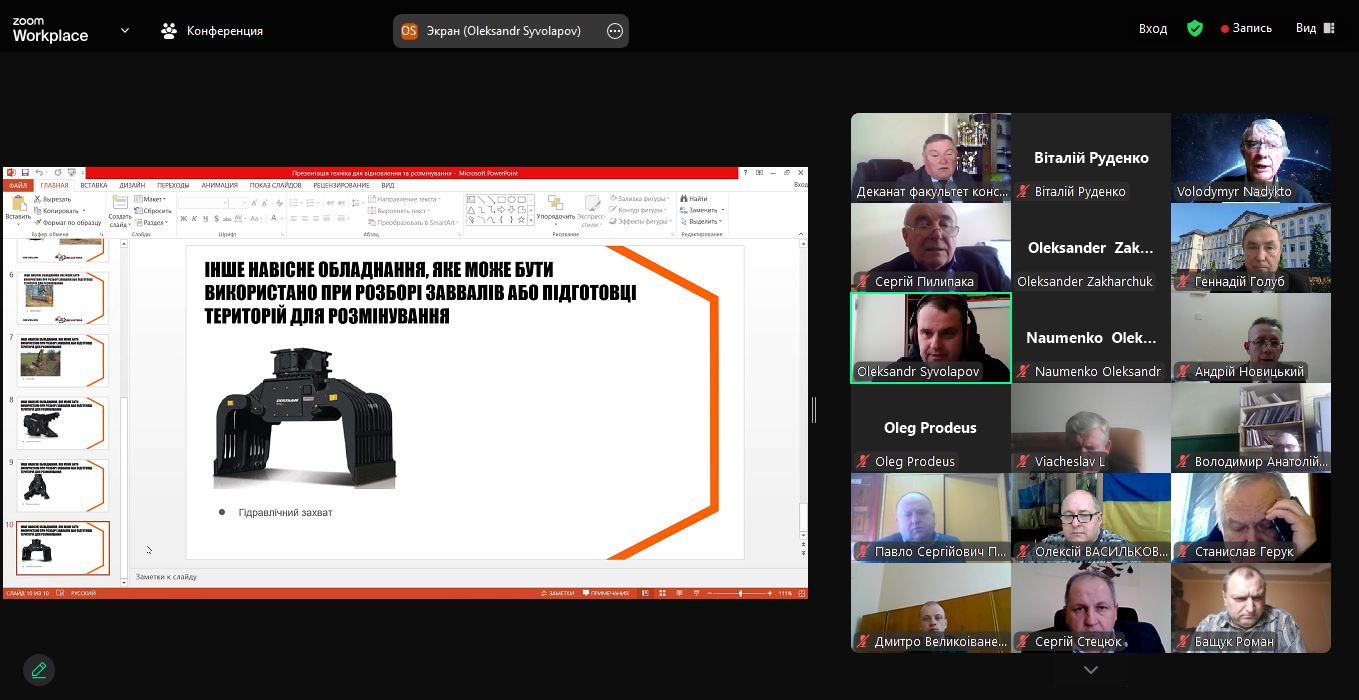This screenshot has width=1359, height=700.
Task: Click Формат по образцу button
Action: [67, 222]
